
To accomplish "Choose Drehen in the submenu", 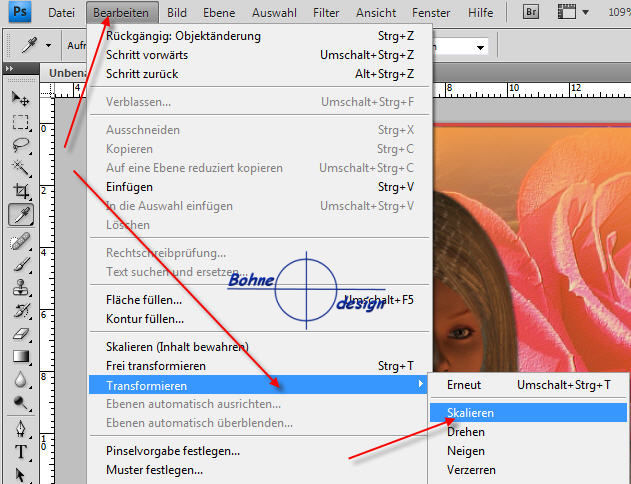I will [466, 432].
